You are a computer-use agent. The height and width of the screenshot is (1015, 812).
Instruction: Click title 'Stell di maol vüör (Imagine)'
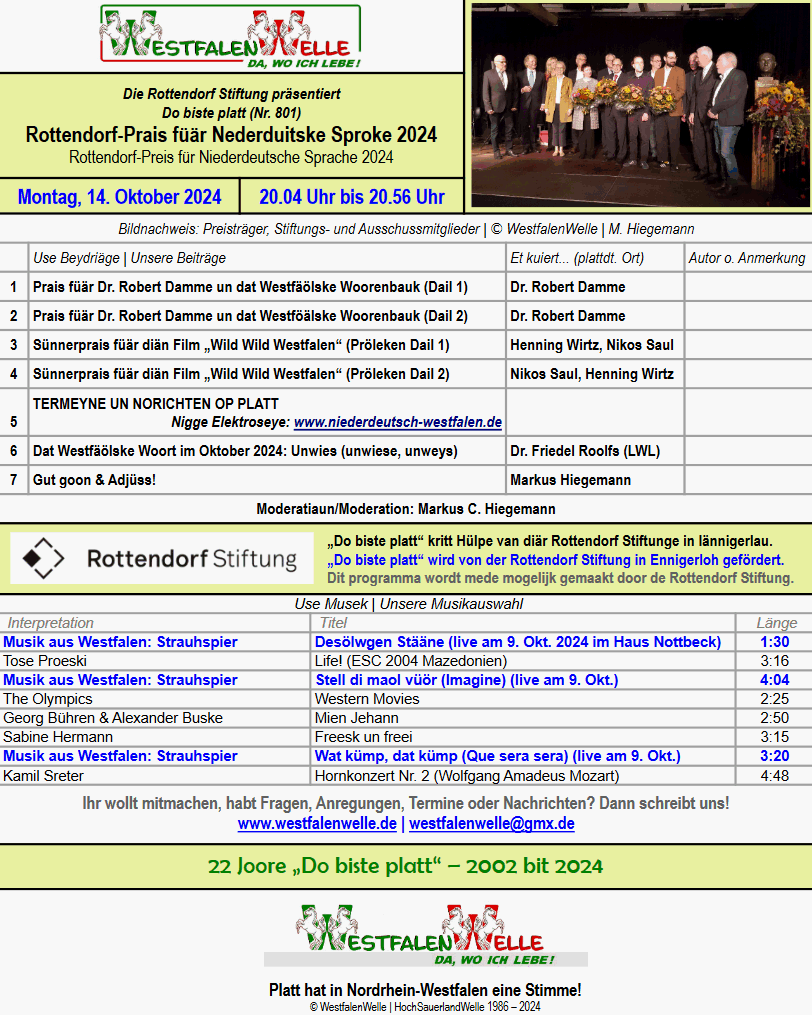pos(466,680)
